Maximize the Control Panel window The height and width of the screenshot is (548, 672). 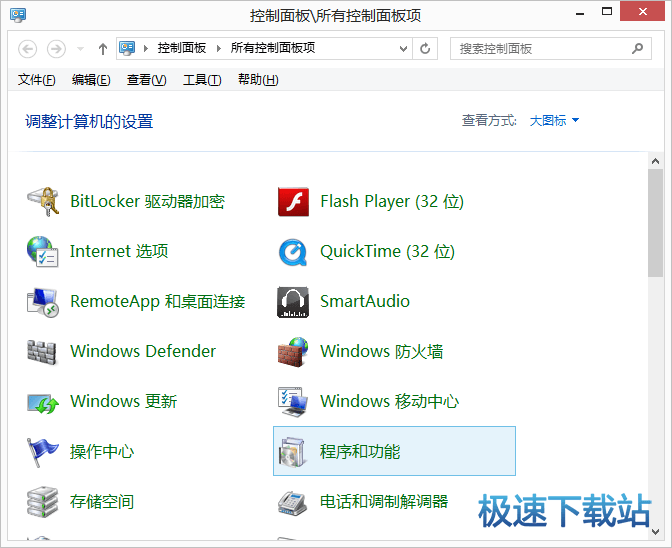(x=607, y=12)
